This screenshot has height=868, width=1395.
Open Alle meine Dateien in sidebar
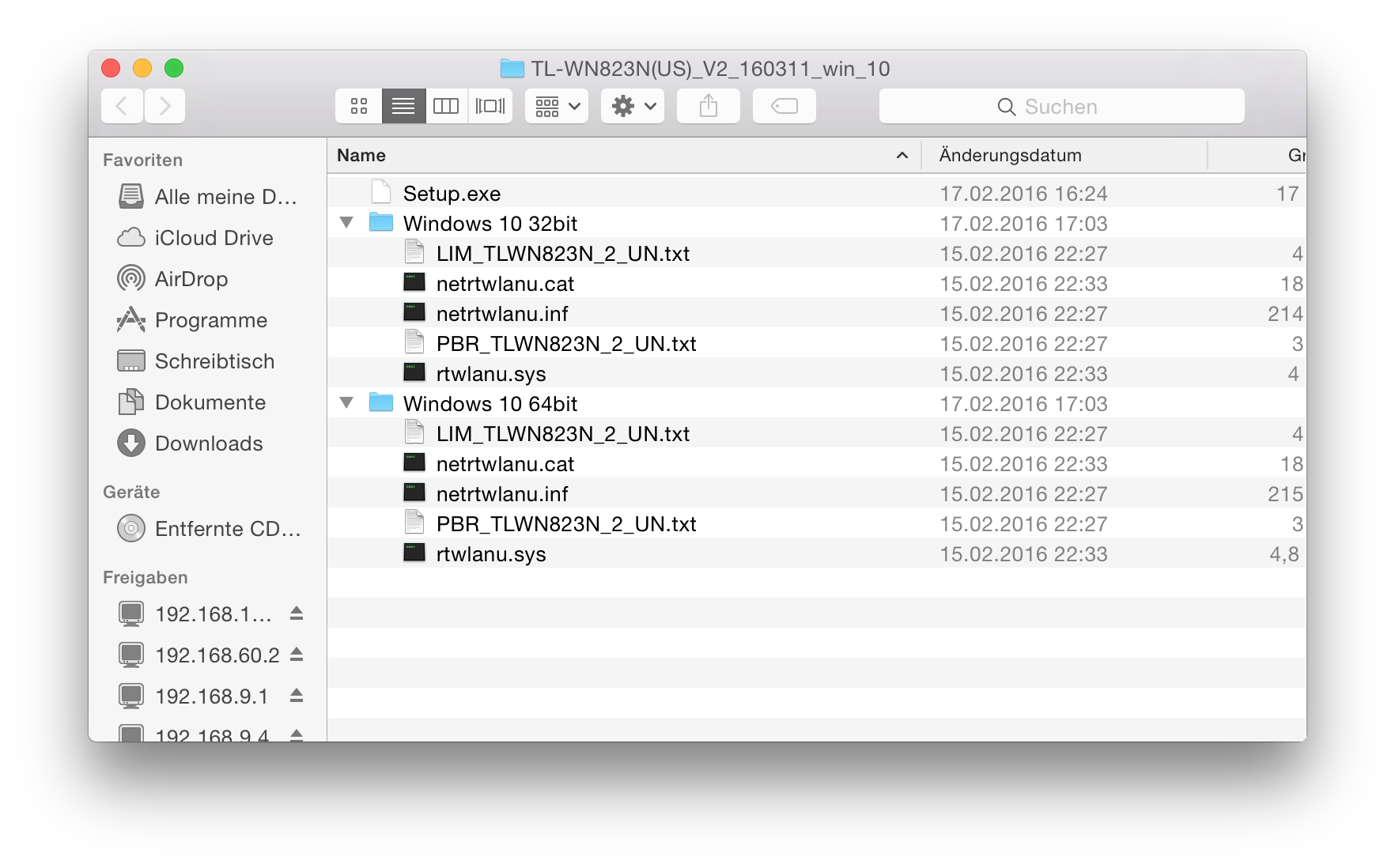coord(209,197)
